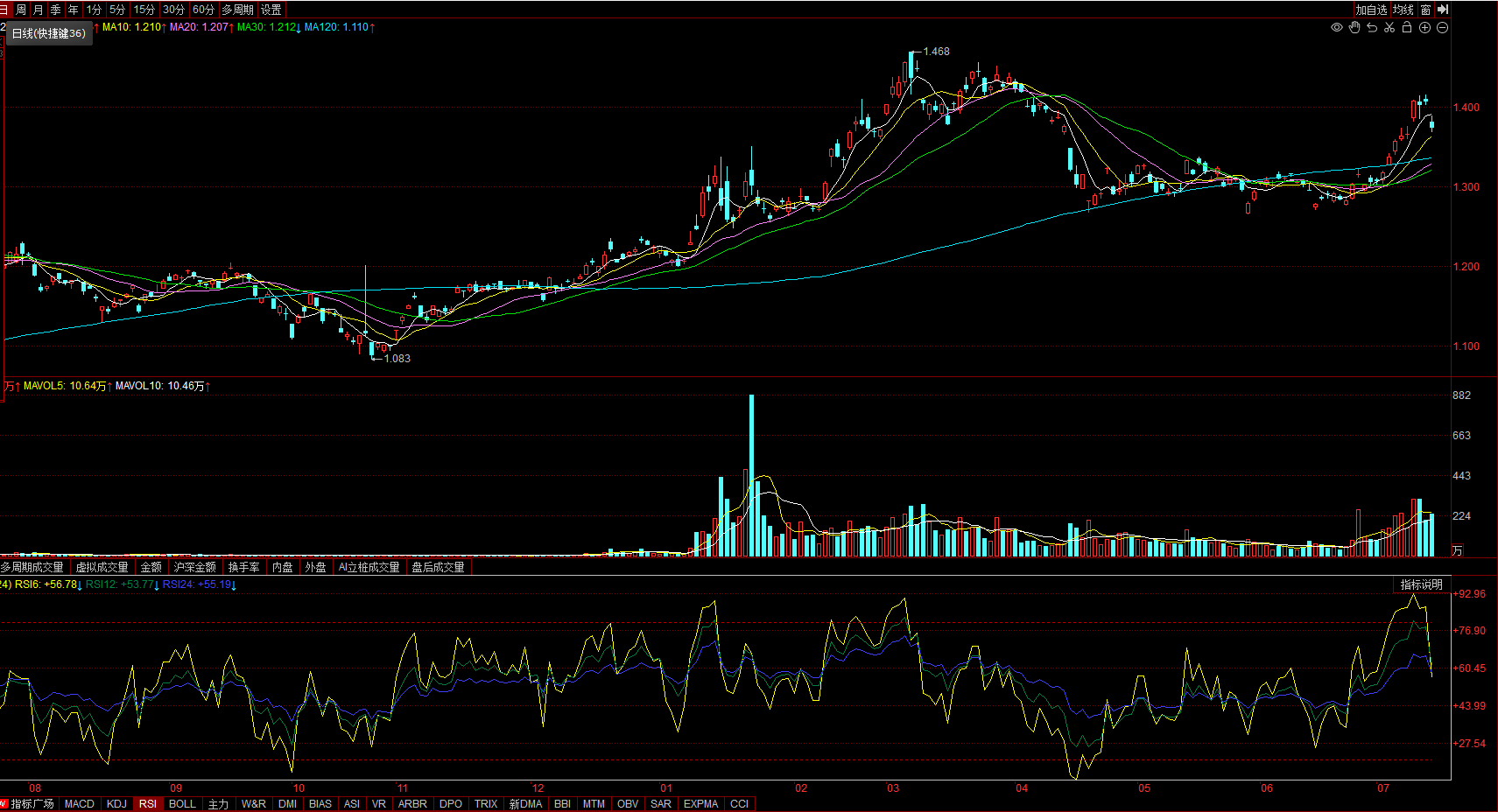The height and width of the screenshot is (812, 1498).
Task: Click the MA20: 1.207 label
Action: tap(200, 27)
